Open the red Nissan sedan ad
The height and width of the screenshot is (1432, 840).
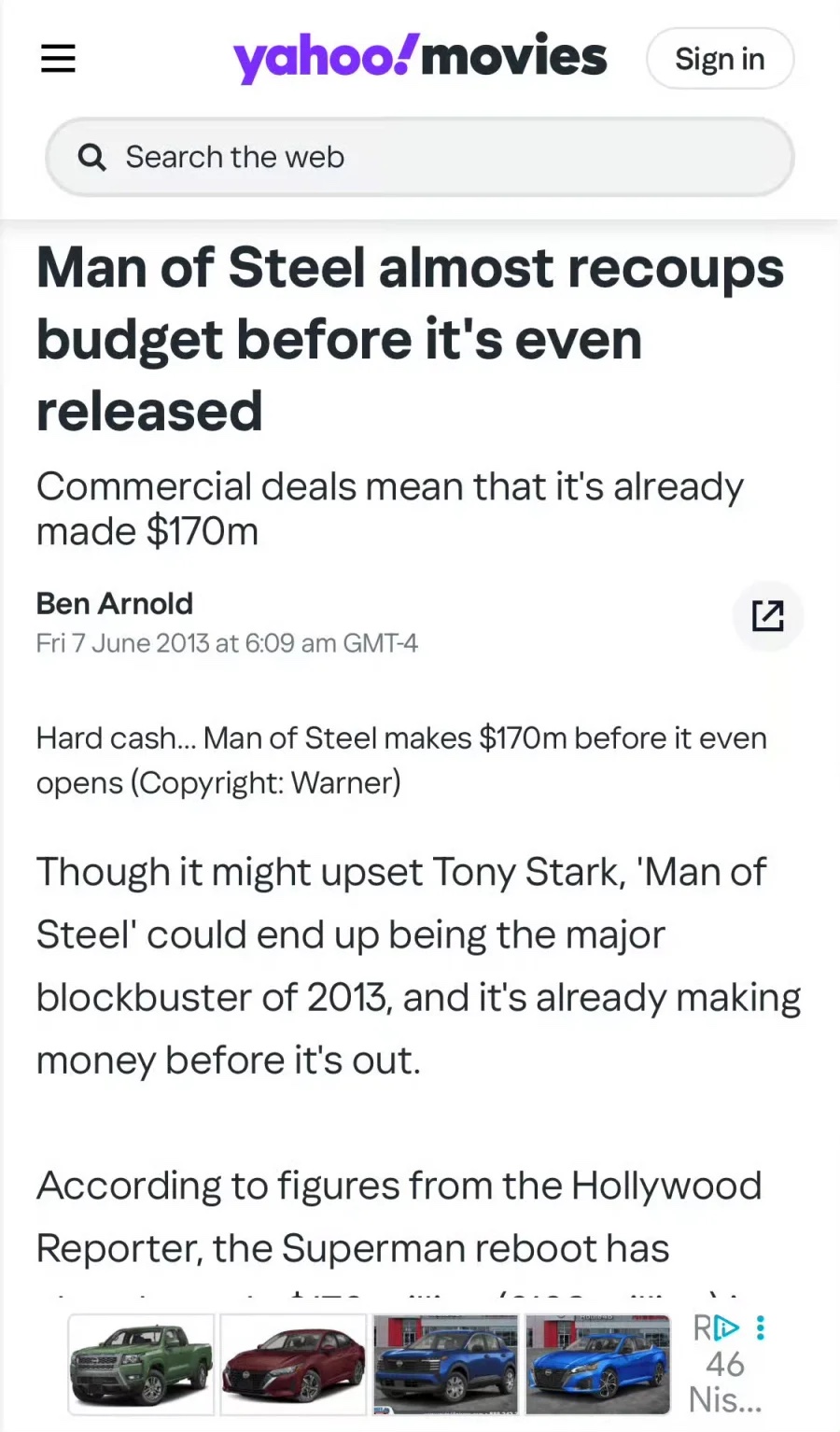[293, 1364]
